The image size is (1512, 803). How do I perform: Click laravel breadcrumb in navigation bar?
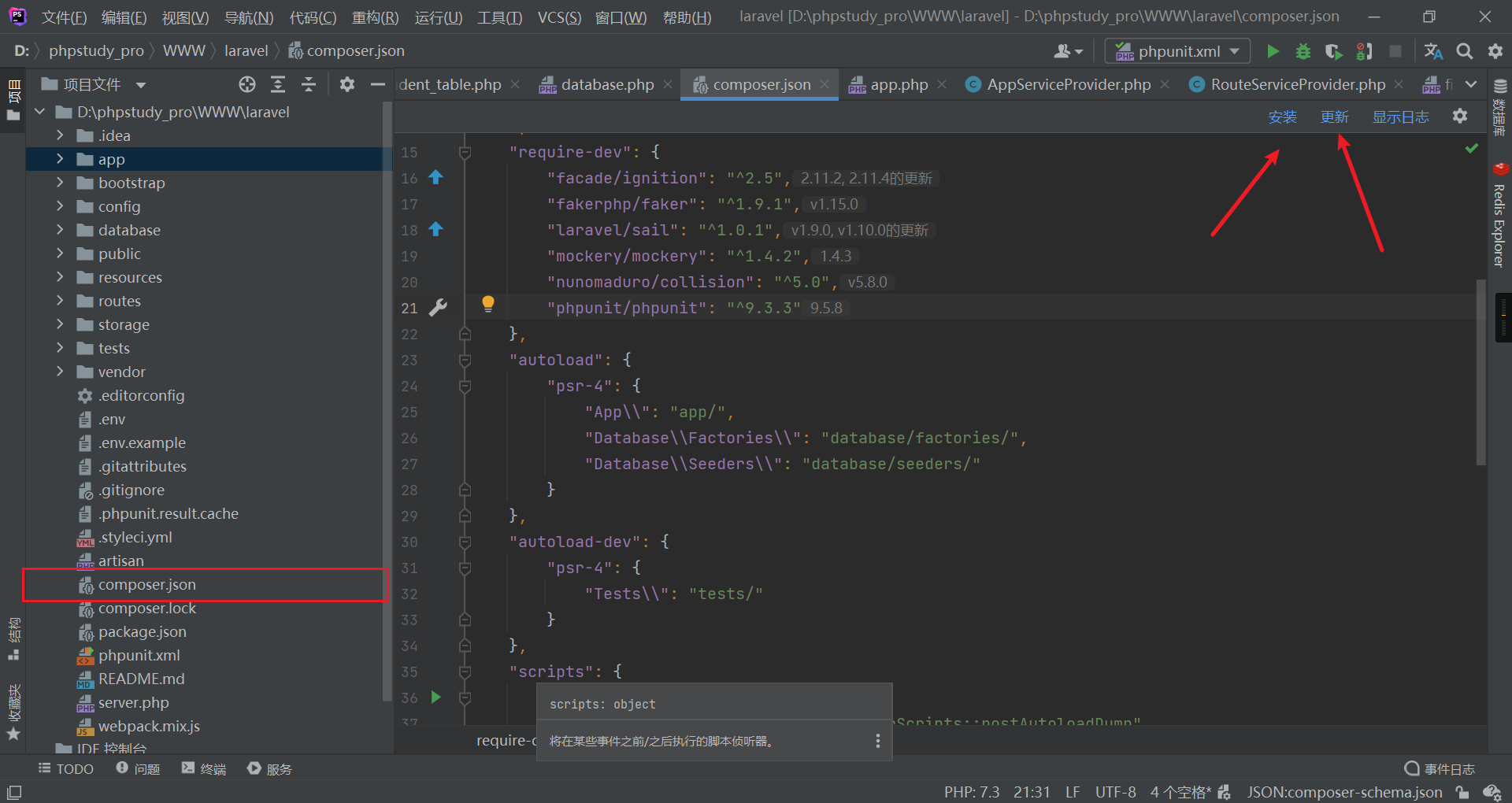246,50
